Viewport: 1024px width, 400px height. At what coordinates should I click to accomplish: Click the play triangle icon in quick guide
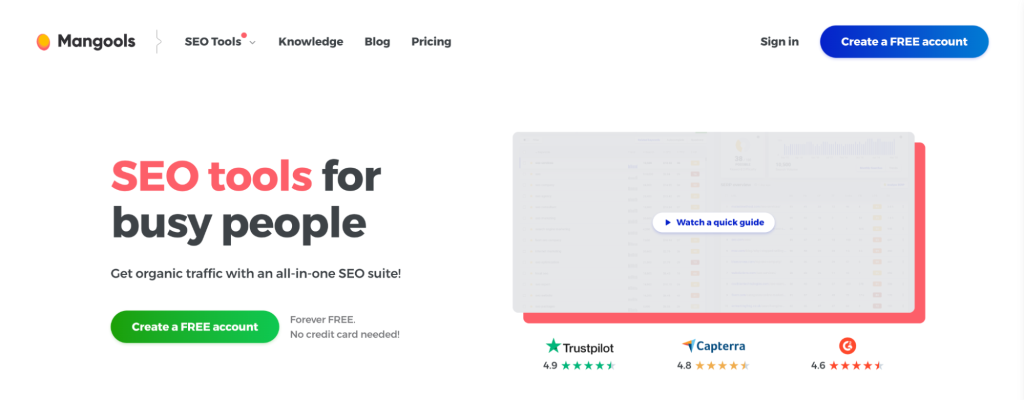click(668, 222)
